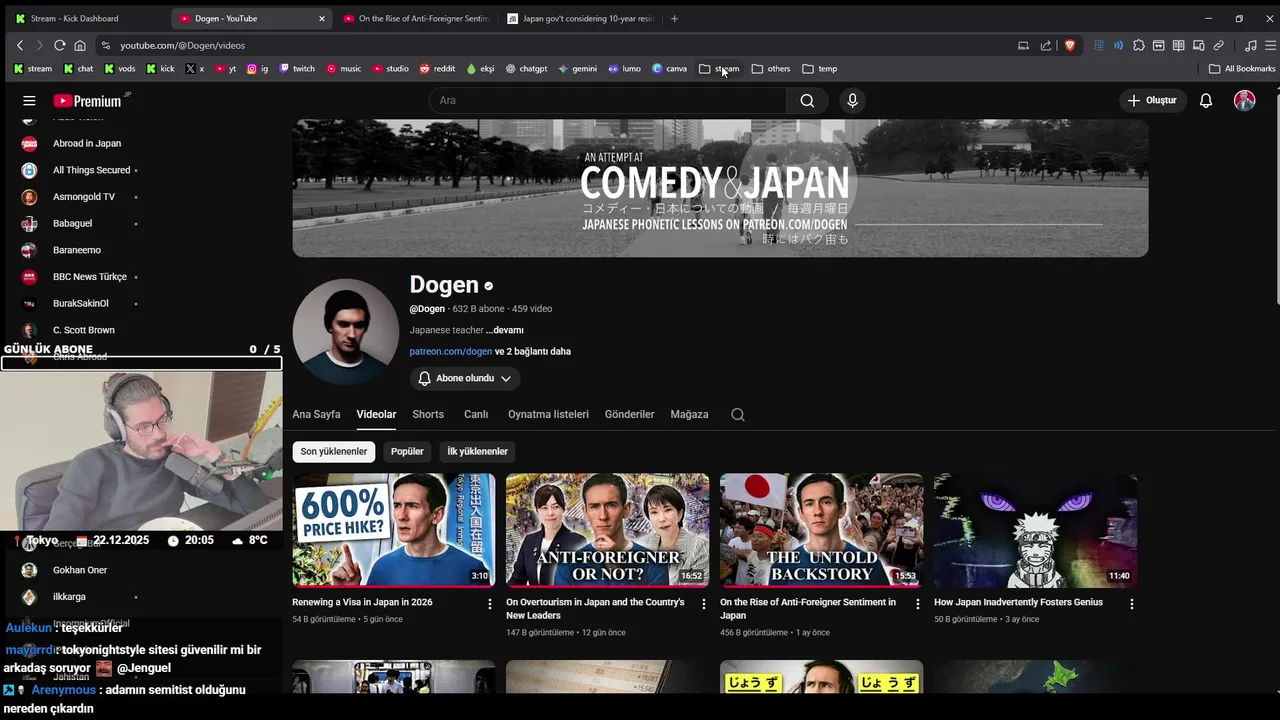Open the reader mode book icon

click(1178, 45)
